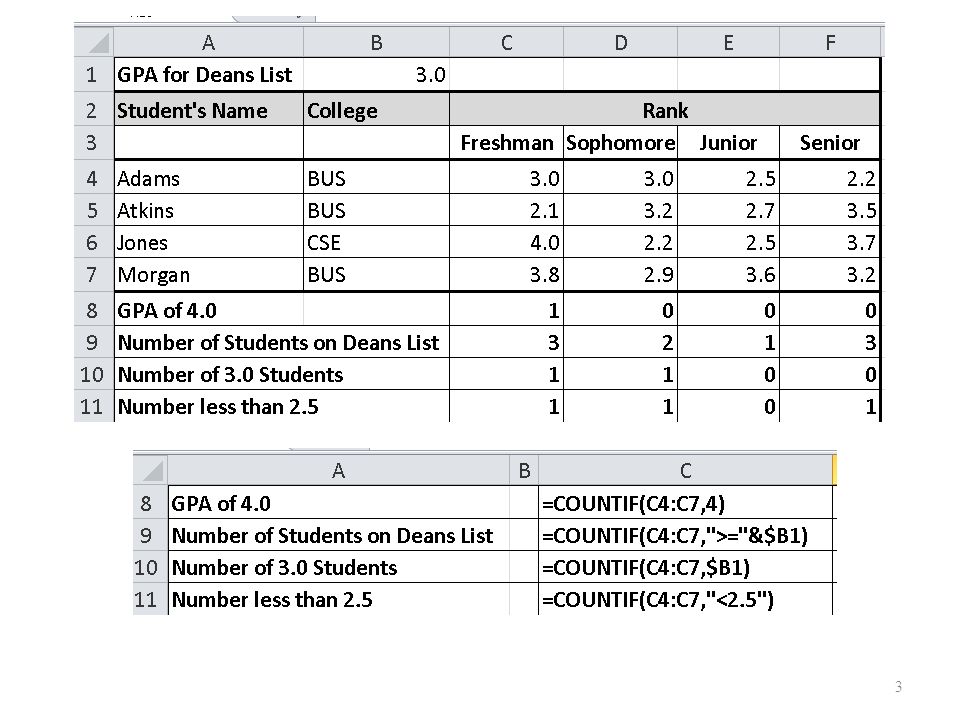
Task: Select Adams name cell
Action: tap(209, 178)
